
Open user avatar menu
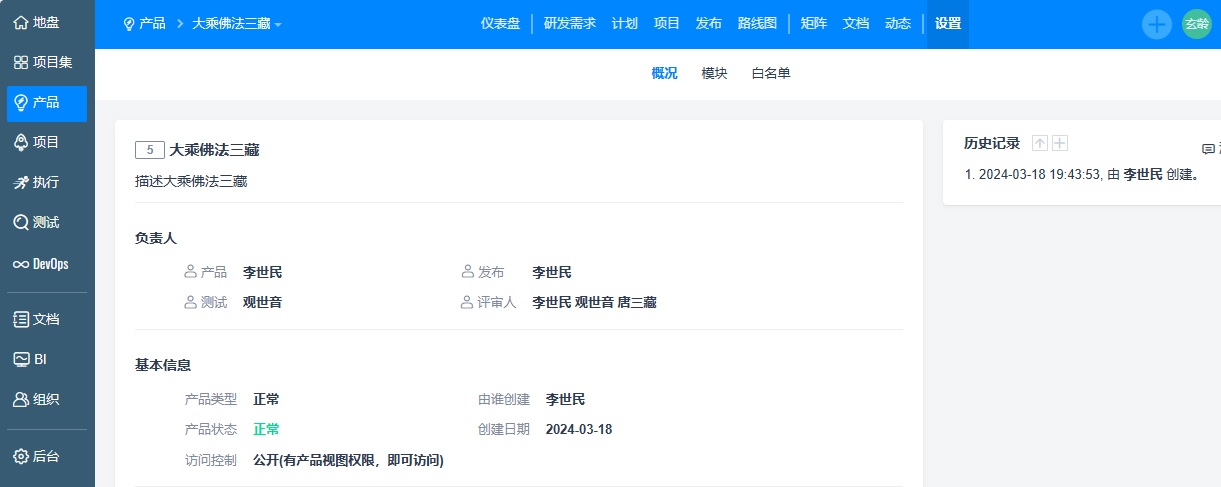(1197, 24)
